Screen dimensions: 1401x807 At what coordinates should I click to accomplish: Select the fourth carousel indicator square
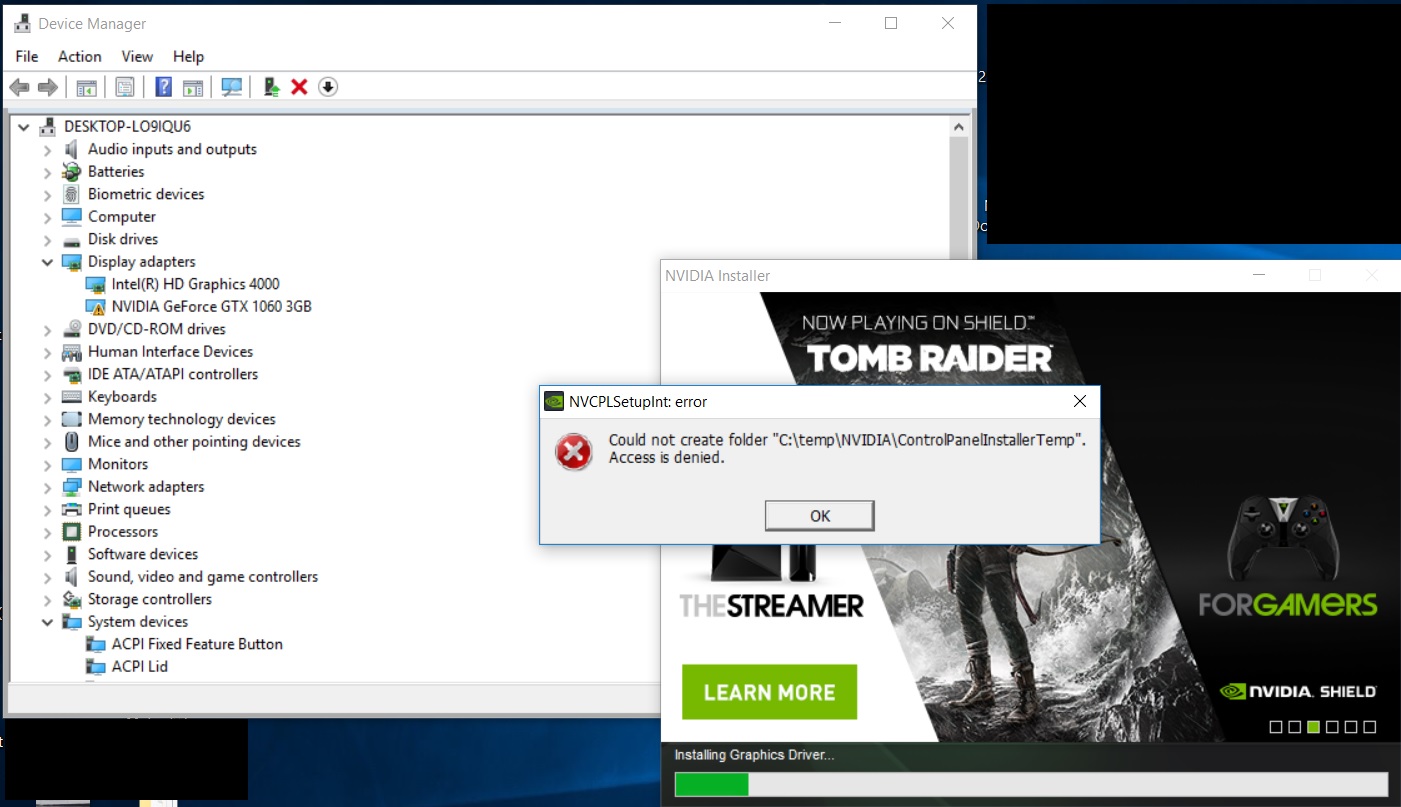tap(1332, 727)
